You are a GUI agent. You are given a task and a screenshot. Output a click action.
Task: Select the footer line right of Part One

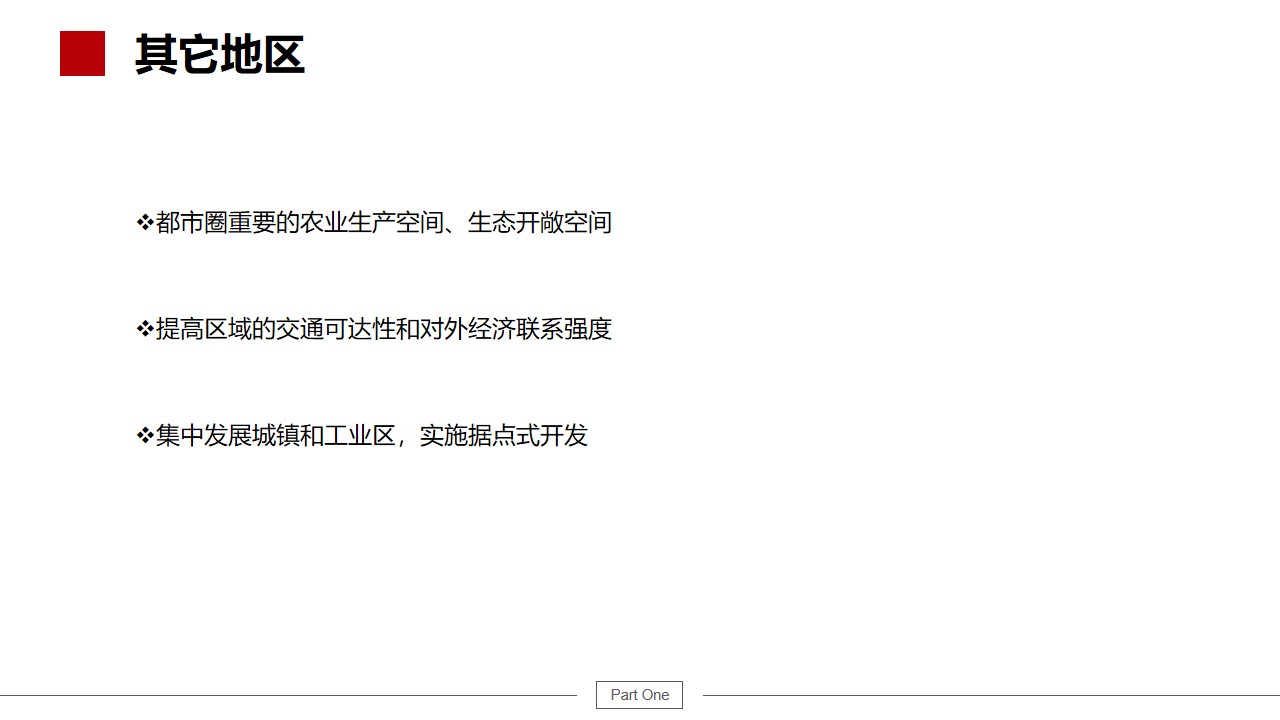991,695
